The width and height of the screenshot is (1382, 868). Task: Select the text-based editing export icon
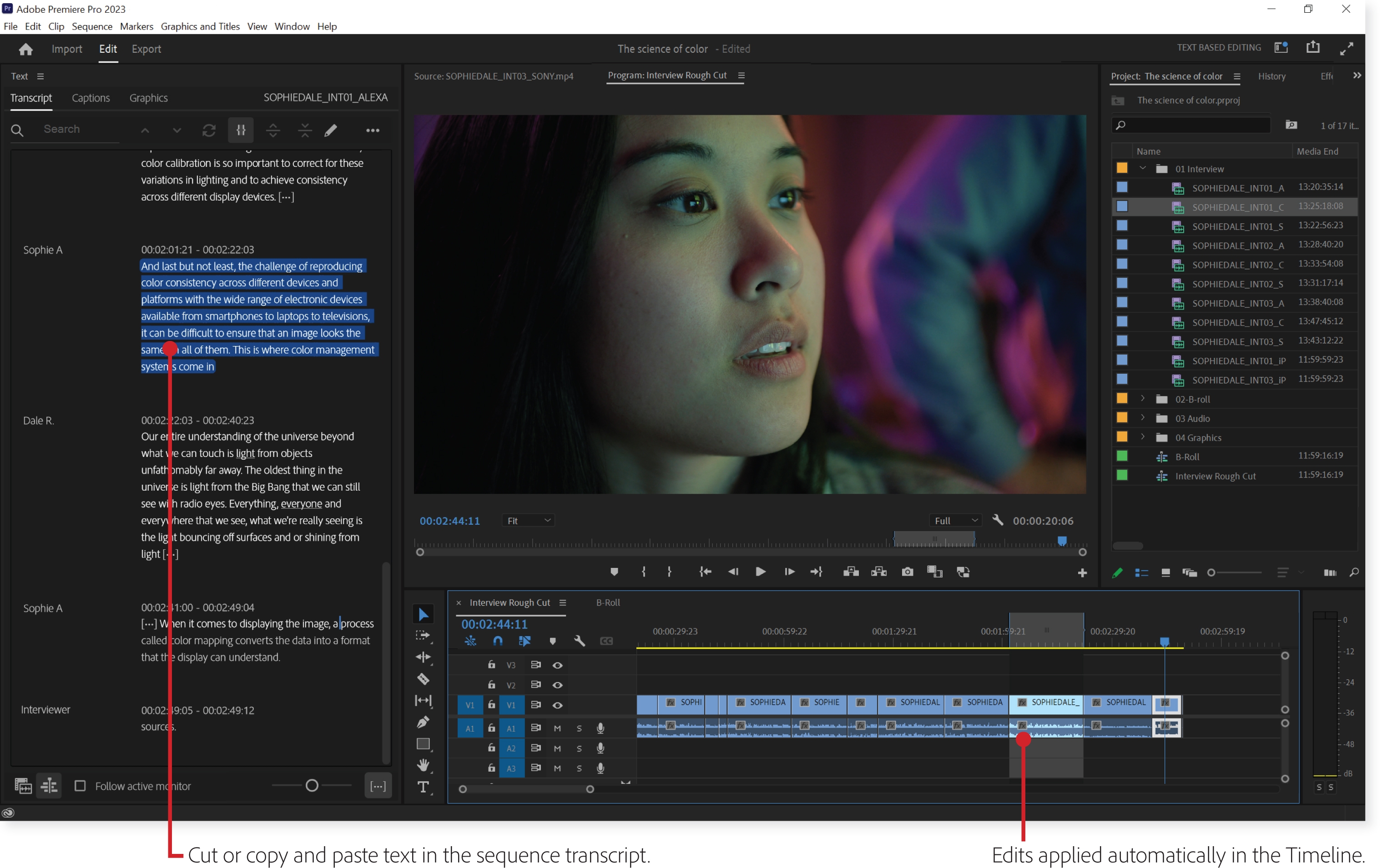click(x=1315, y=48)
